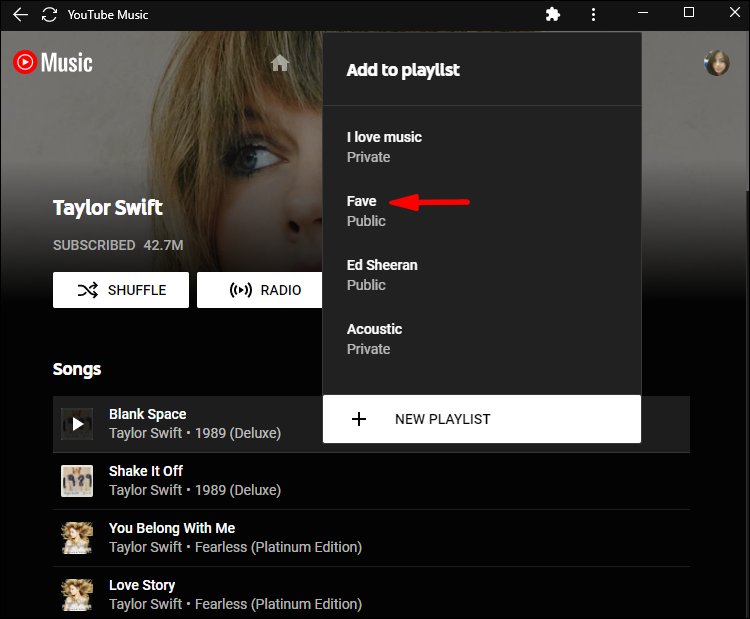
Task: Go to Home via house icon
Action: pyautogui.click(x=280, y=63)
